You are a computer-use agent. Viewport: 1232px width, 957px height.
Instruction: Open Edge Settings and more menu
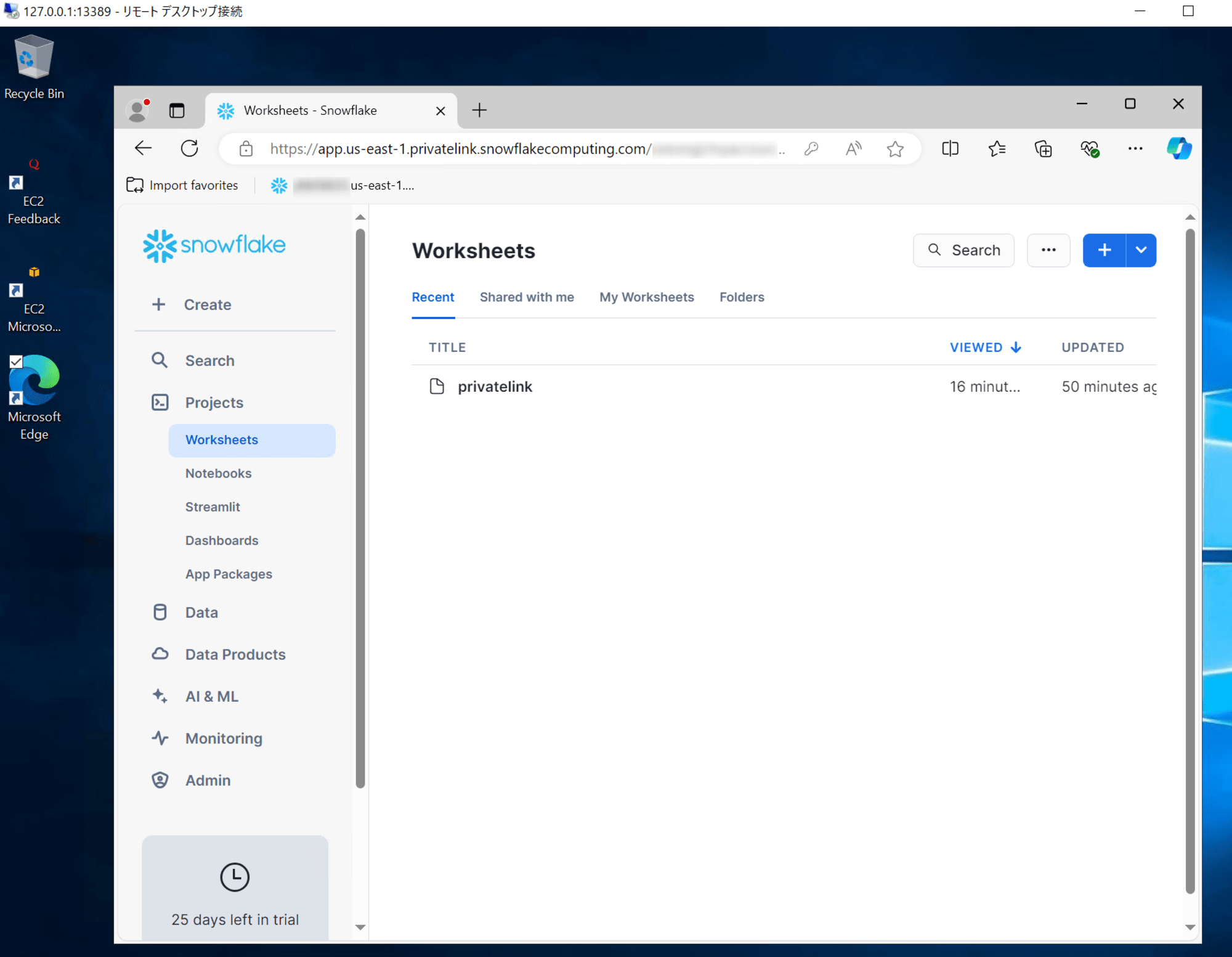[1135, 149]
